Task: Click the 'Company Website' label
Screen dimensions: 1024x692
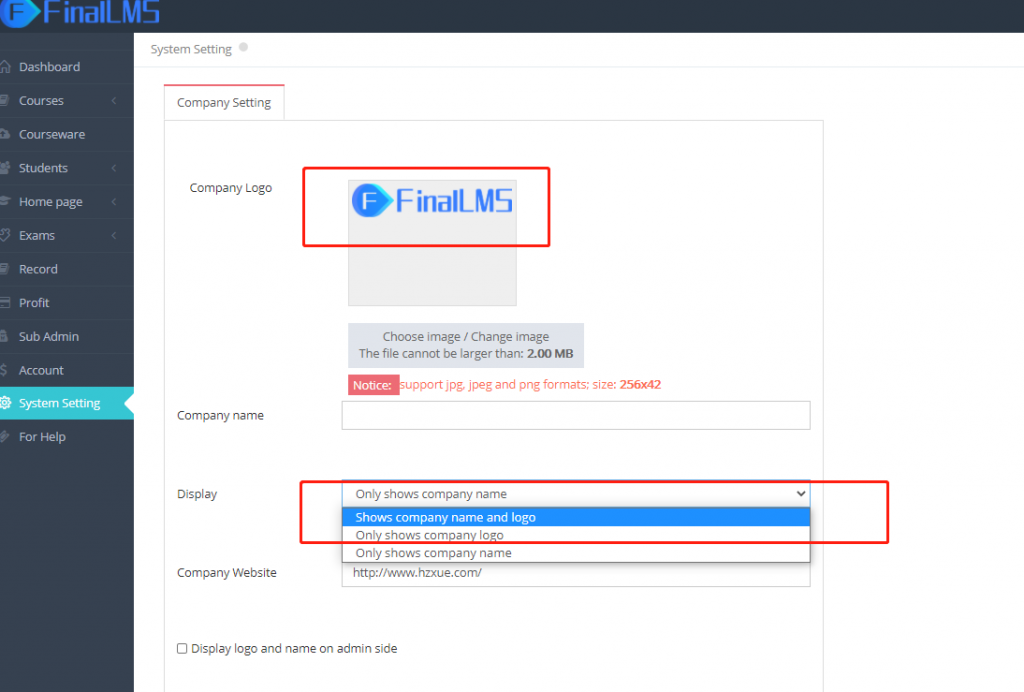Action: point(227,573)
